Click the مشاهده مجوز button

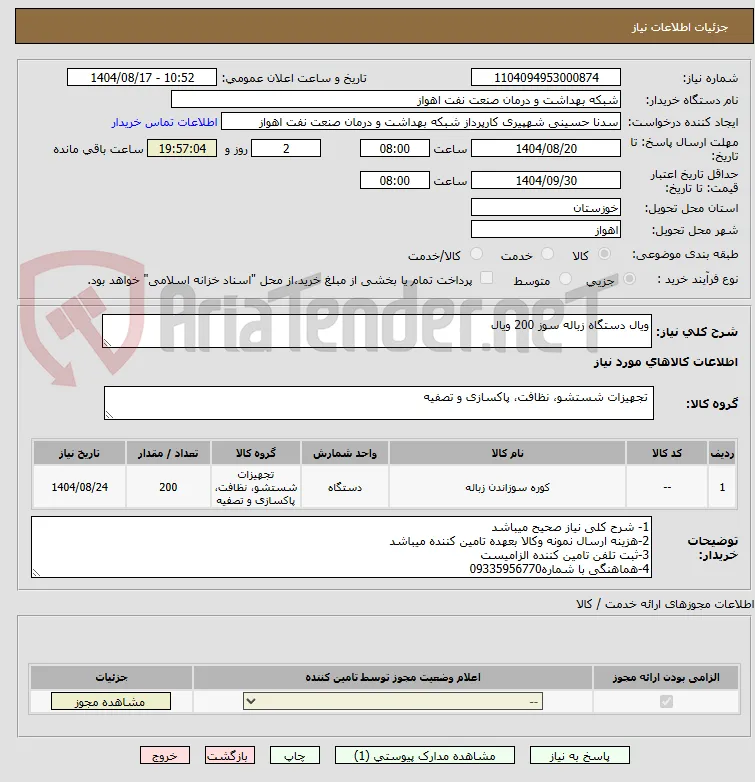111,701
